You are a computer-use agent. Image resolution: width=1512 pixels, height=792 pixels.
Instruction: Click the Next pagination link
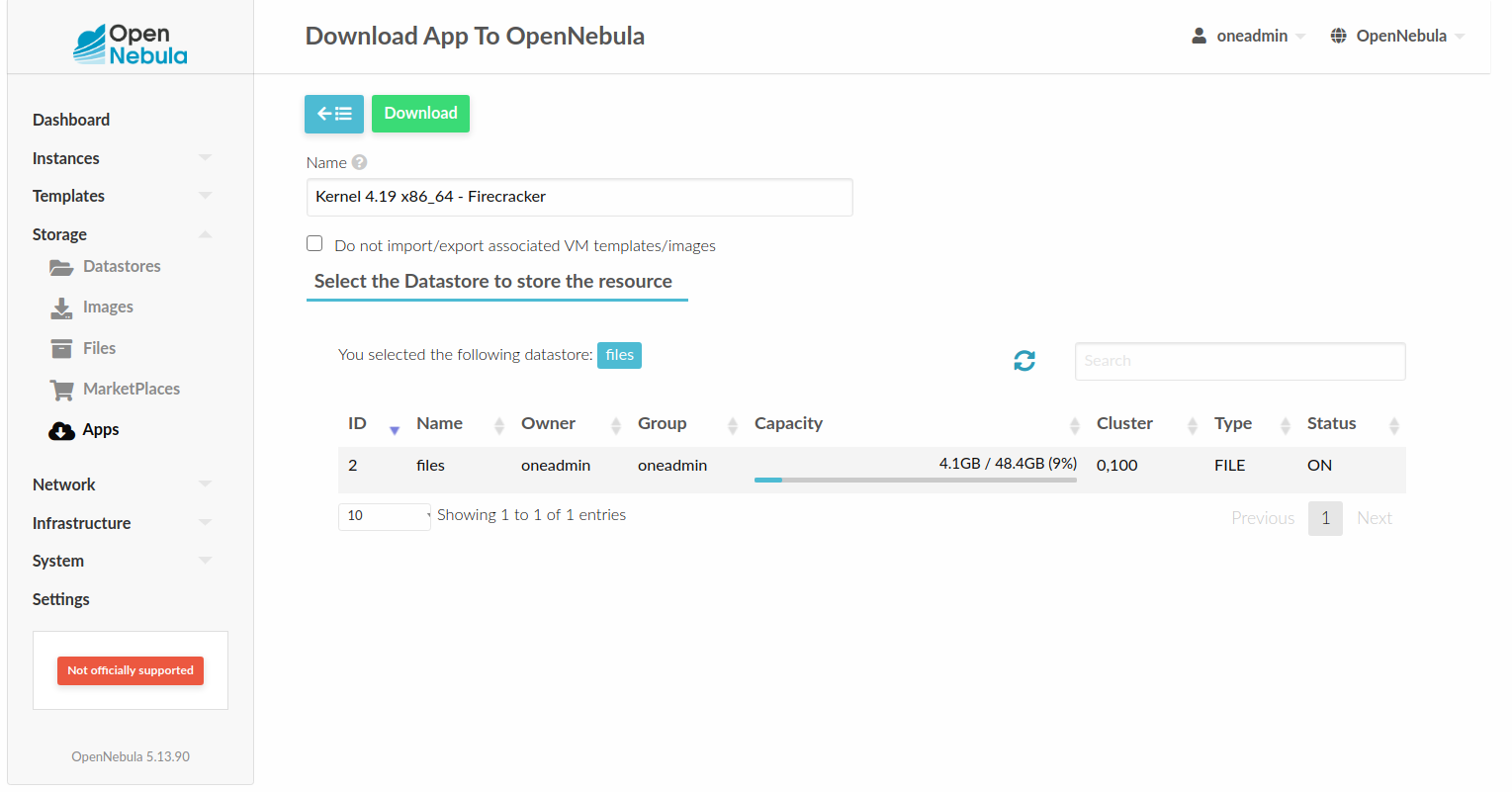point(1375,518)
